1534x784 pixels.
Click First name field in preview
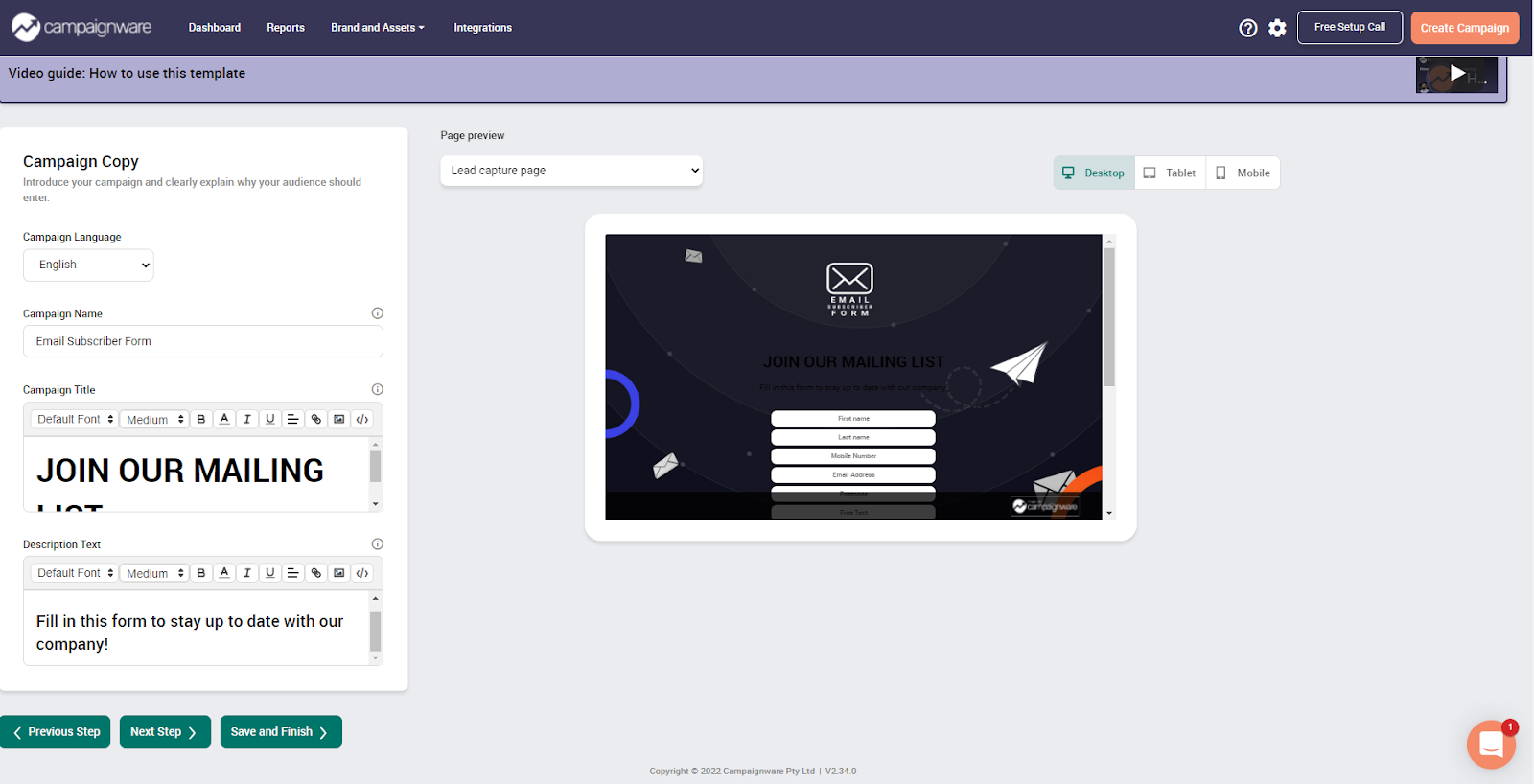click(853, 419)
